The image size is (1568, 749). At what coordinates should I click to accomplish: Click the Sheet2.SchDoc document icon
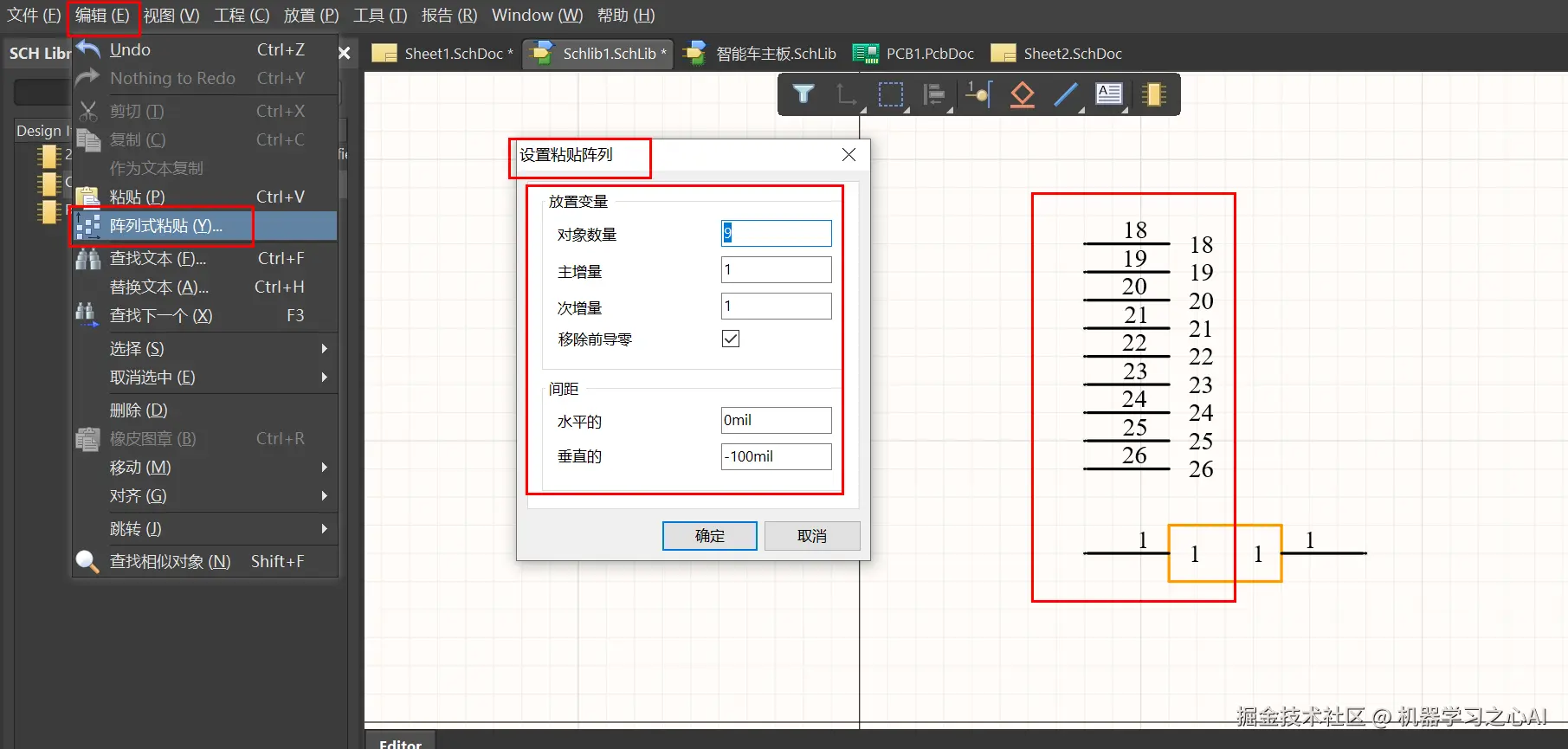1003,54
